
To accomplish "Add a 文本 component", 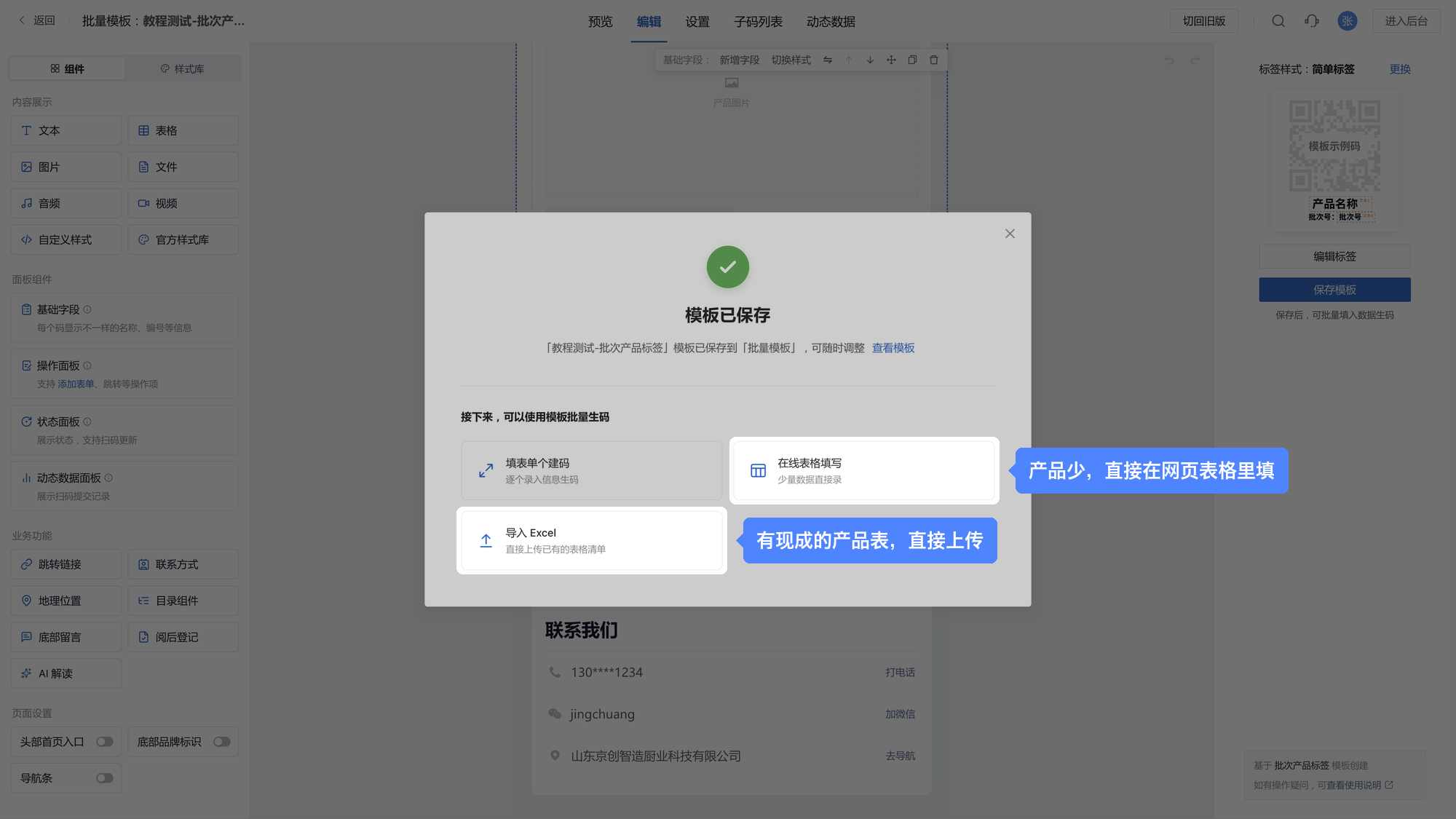I will tap(66, 130).
